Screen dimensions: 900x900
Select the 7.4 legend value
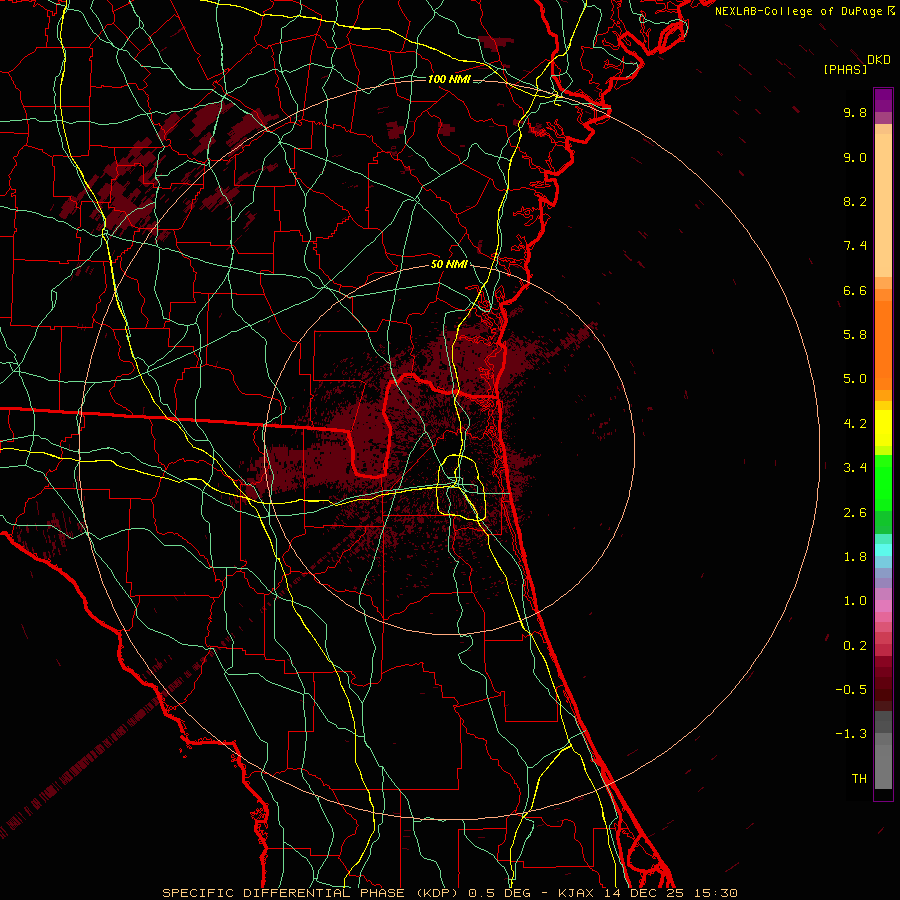tap(855, 246)
